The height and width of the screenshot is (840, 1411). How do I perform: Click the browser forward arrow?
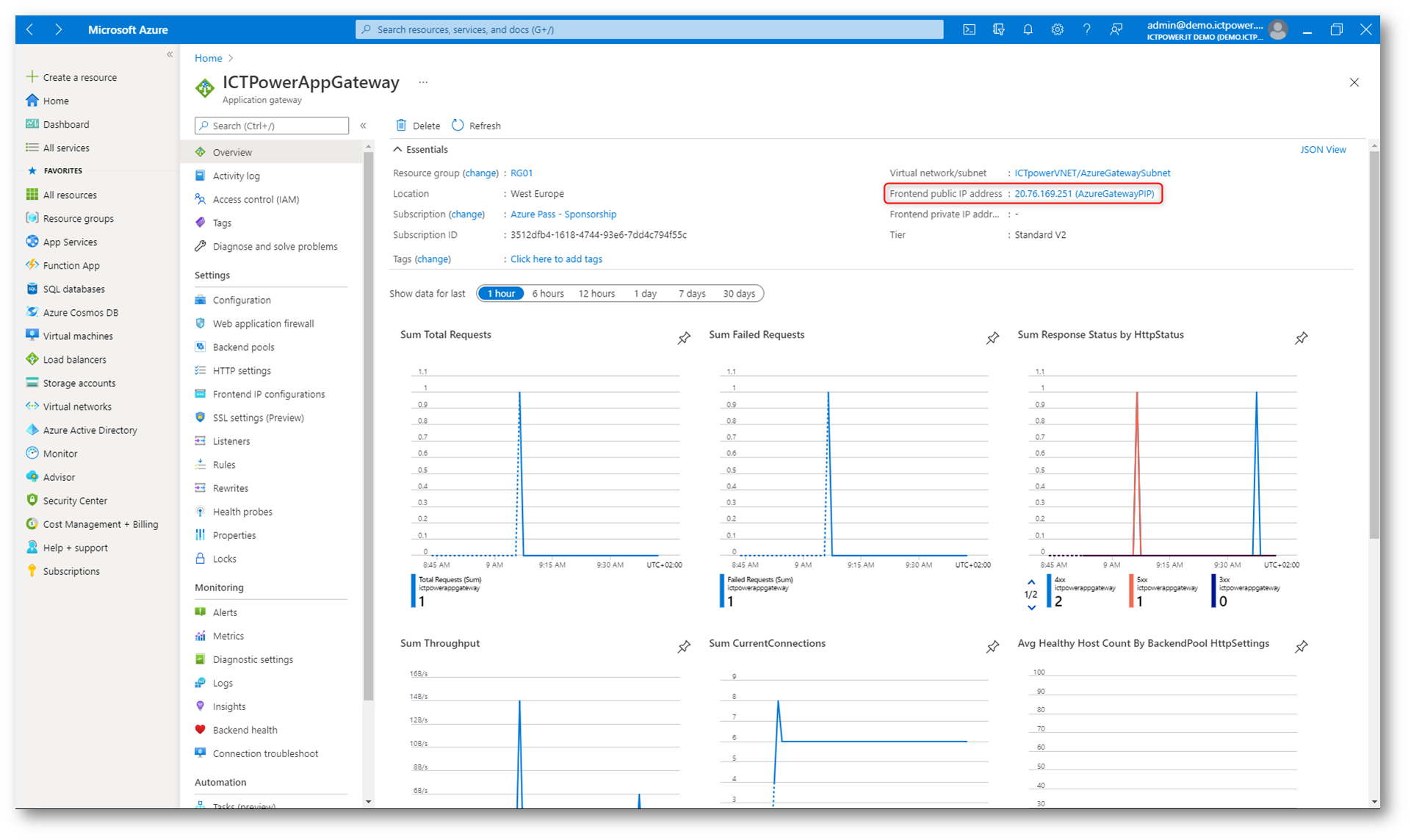(58, 29)
